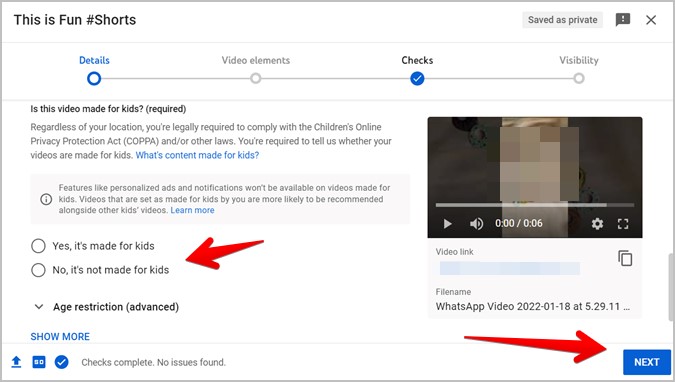Open the Checks step
Viewport: 675px width, 382px height.
click(417, 68)
